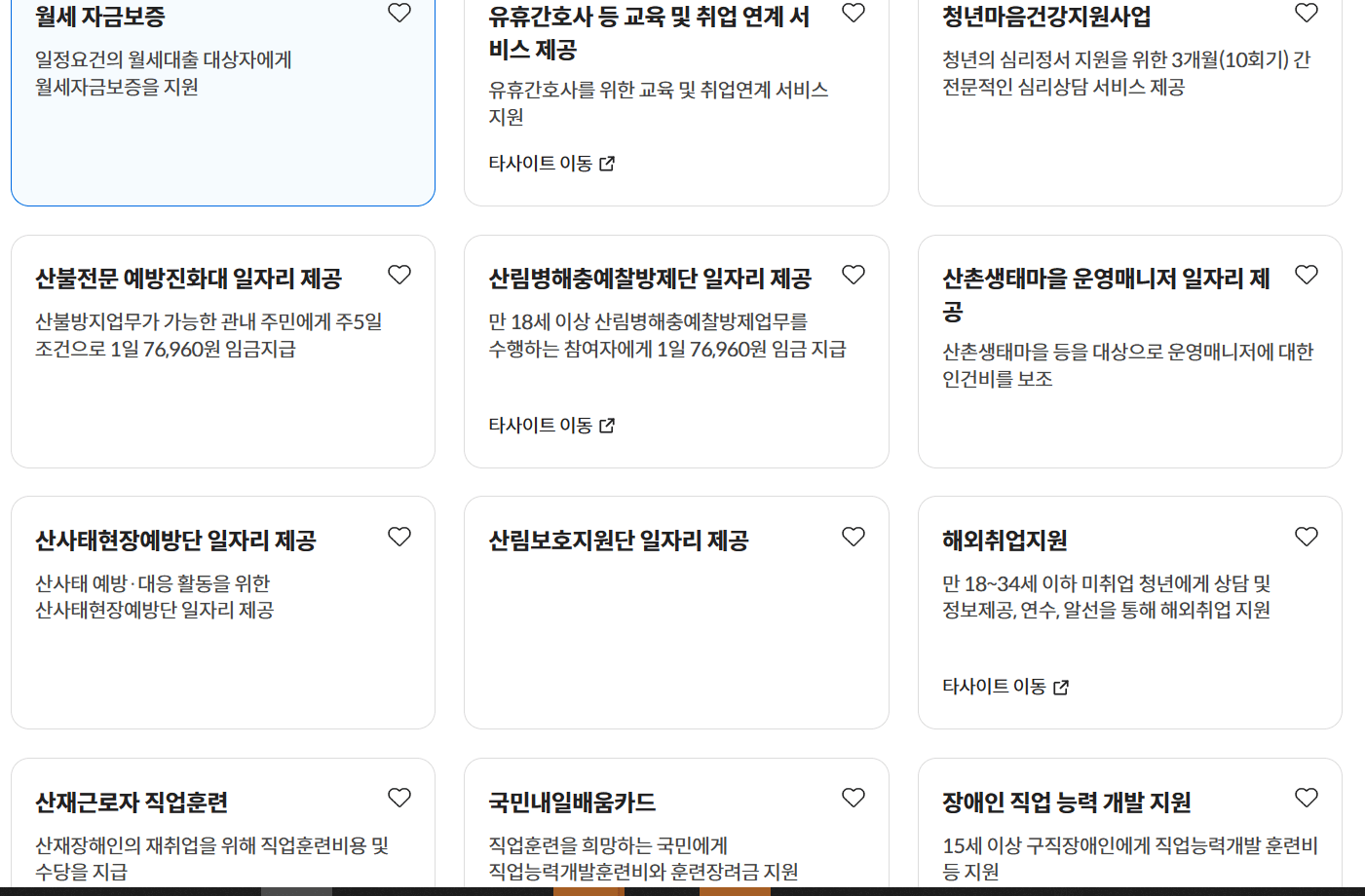Click the heart icon on 해외취업지원 card
Image resolution: width=1365 pixels, height=896 pixels.
[x=1307, y=537]
